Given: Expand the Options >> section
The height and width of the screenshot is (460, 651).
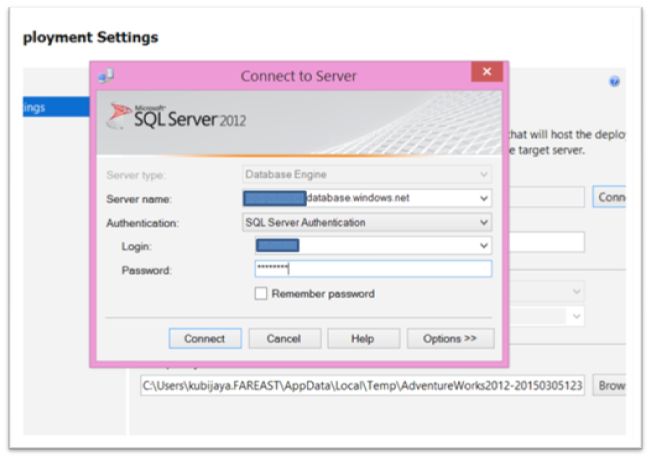Looking at the screenshot, I should click(x=450, y=339).
